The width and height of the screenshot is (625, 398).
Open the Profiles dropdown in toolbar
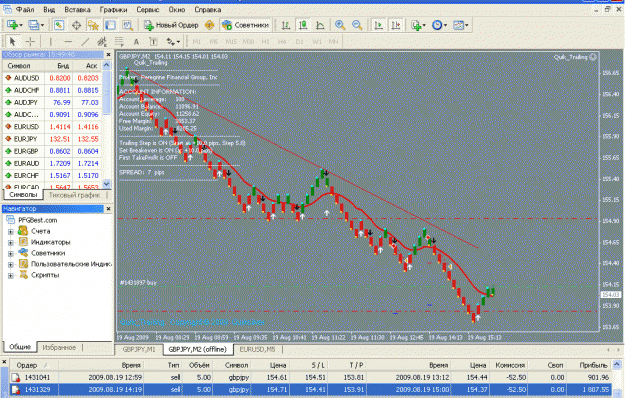[35, 25]
